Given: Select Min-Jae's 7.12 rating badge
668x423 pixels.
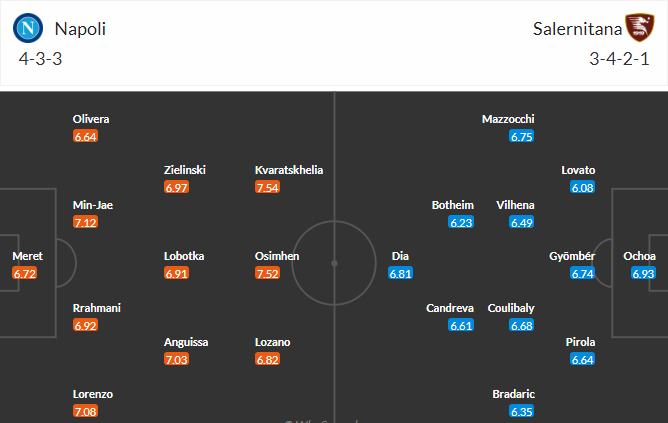Looking at the screenshot, I should [85, 222].
